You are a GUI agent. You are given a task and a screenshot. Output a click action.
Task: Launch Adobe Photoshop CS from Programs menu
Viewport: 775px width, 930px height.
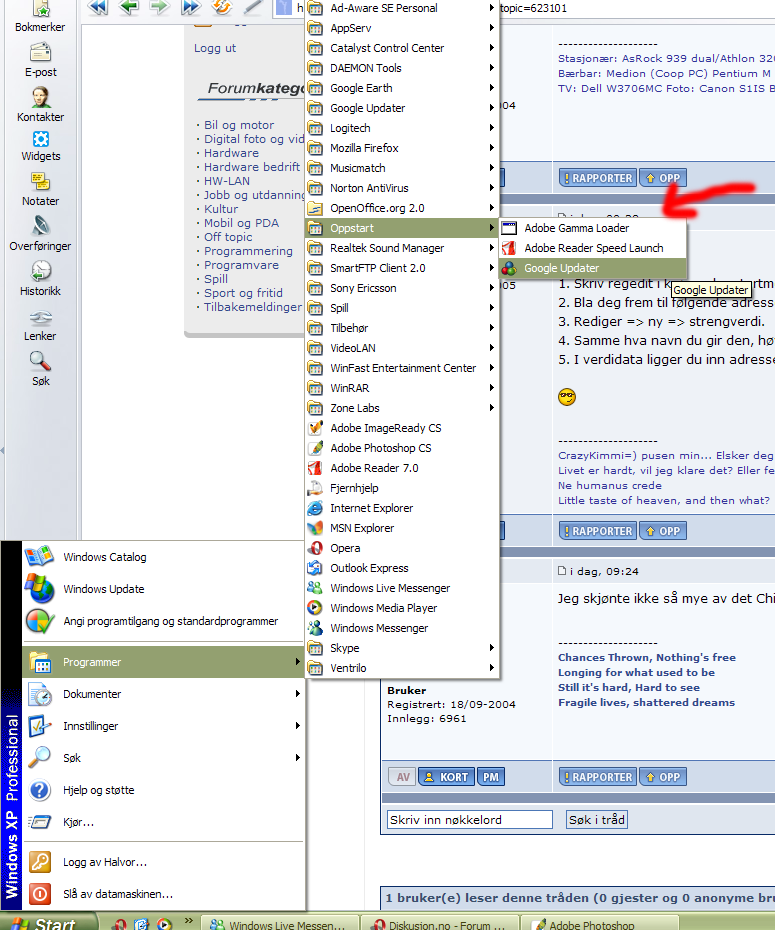pyautogui.click(x=403, y=448)
